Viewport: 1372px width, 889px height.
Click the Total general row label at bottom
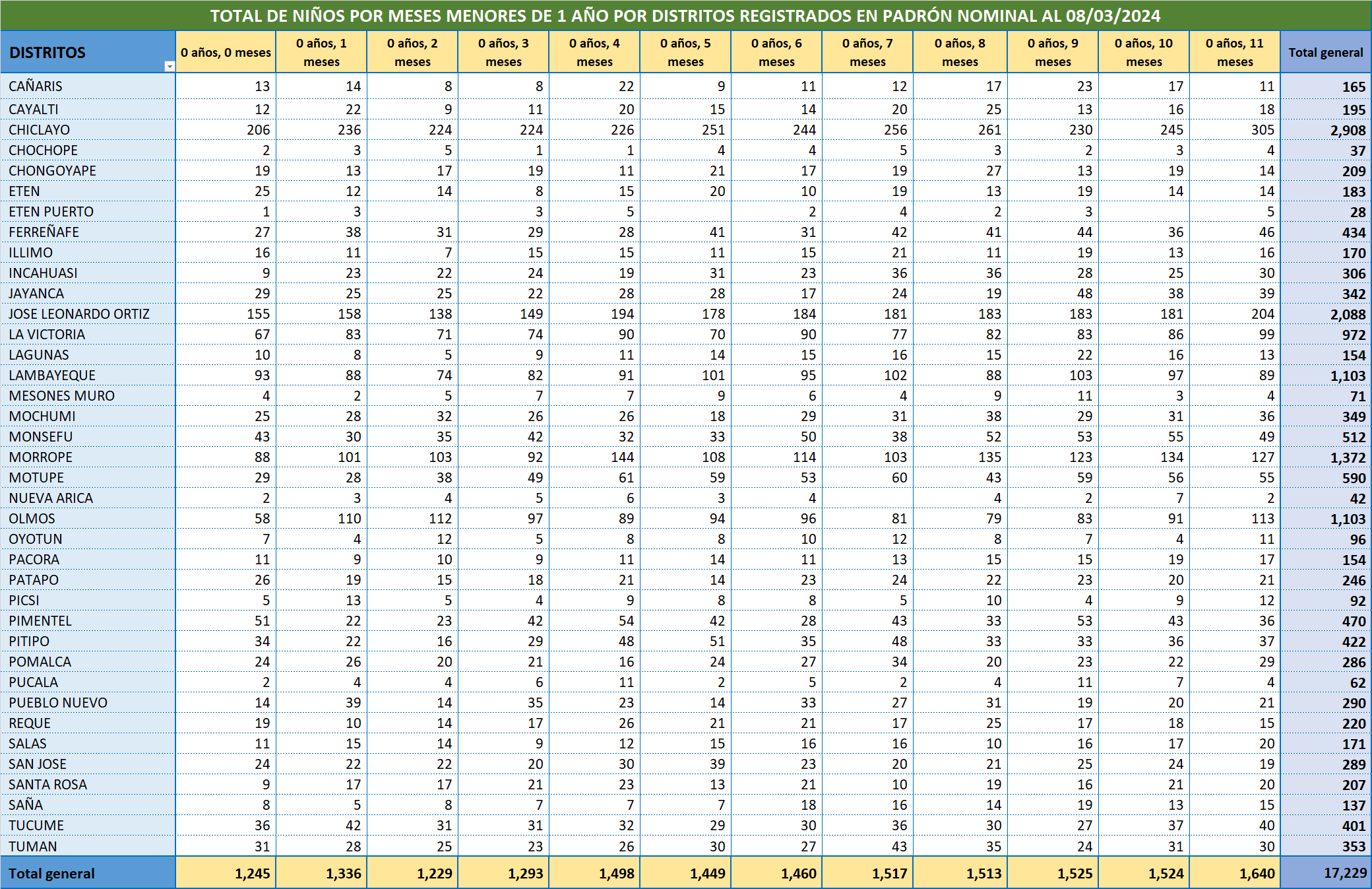pyautogui.click(x=52, y=873)
